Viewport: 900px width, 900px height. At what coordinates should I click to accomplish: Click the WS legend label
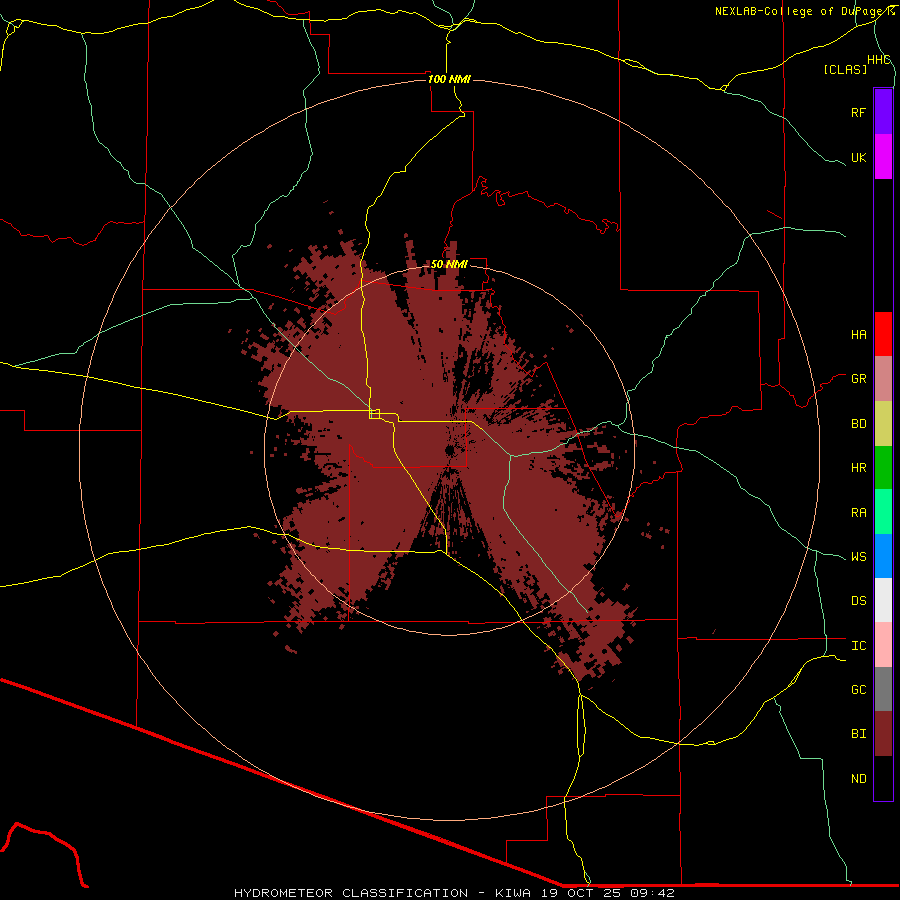coord(858,557)
